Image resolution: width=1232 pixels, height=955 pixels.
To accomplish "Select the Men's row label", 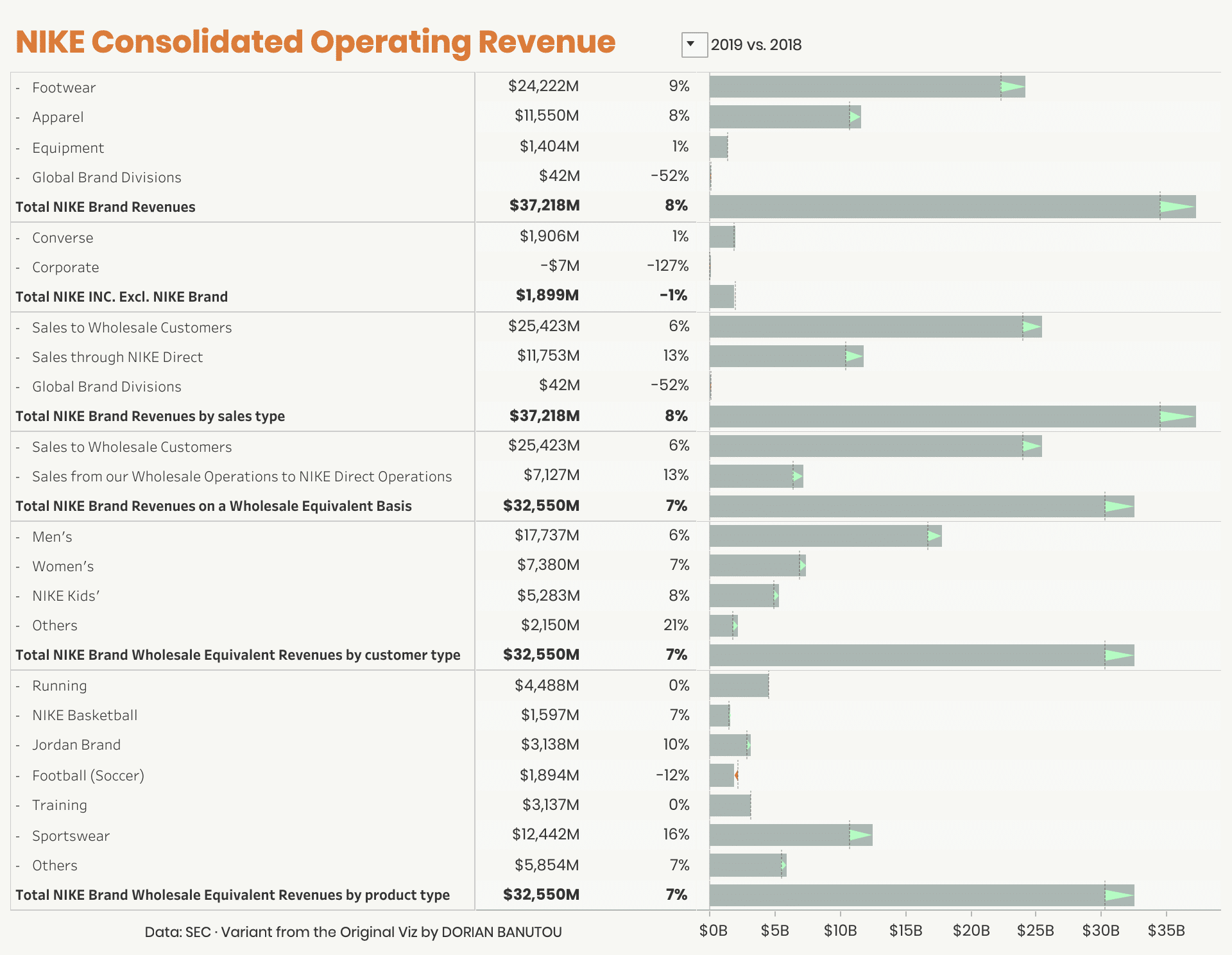I will (x=52, y=537).
